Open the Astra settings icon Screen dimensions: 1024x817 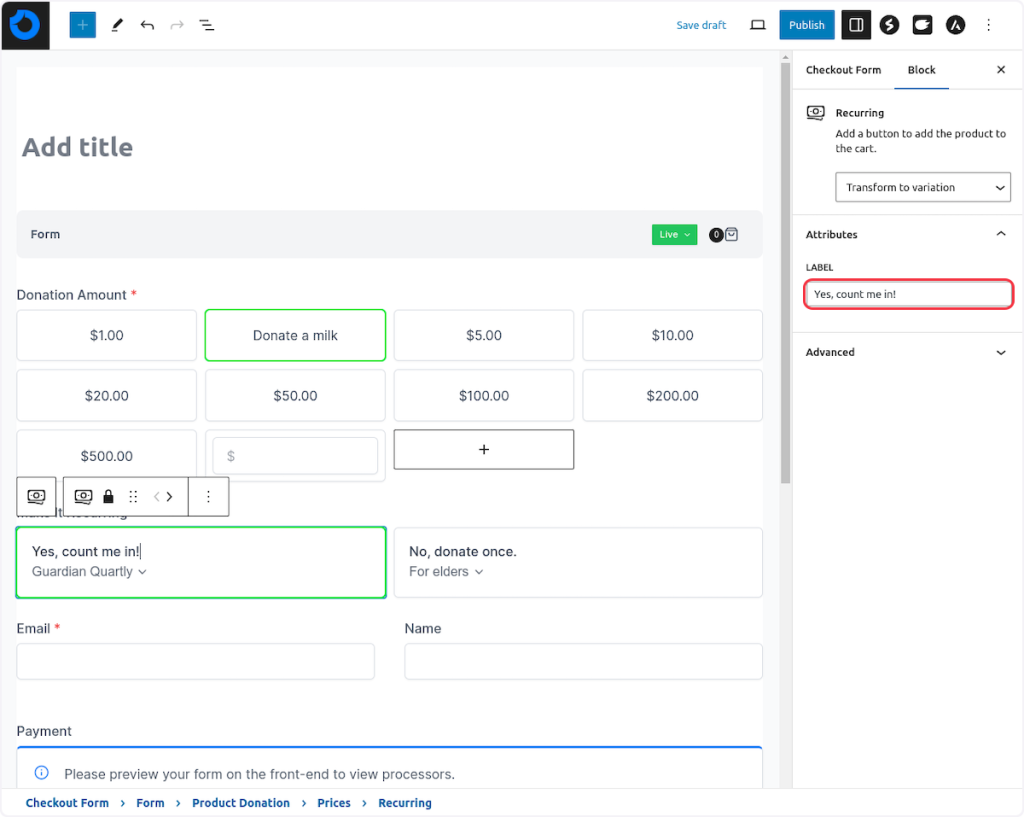955,25
